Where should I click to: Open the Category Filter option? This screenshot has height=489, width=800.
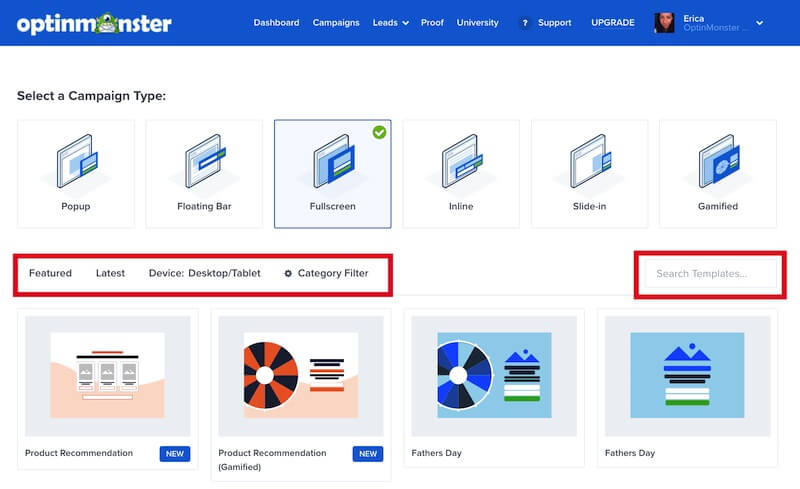pyautogui.click(x=333, y=273)
